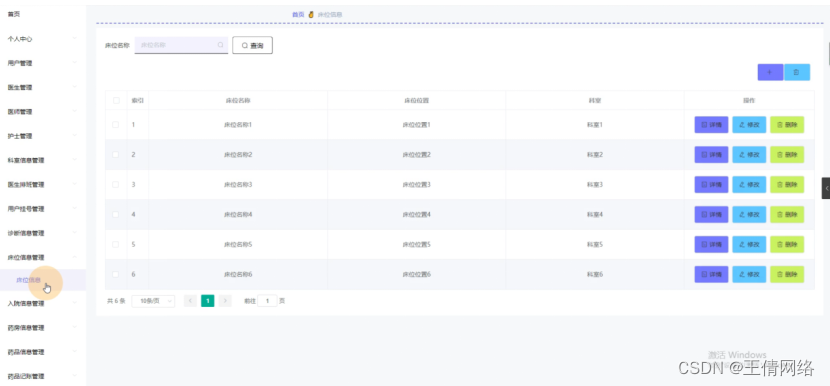Check the checkbox for row 5
Image resolution: width=830 pixels, height=386 pixels.
(116, 244)
